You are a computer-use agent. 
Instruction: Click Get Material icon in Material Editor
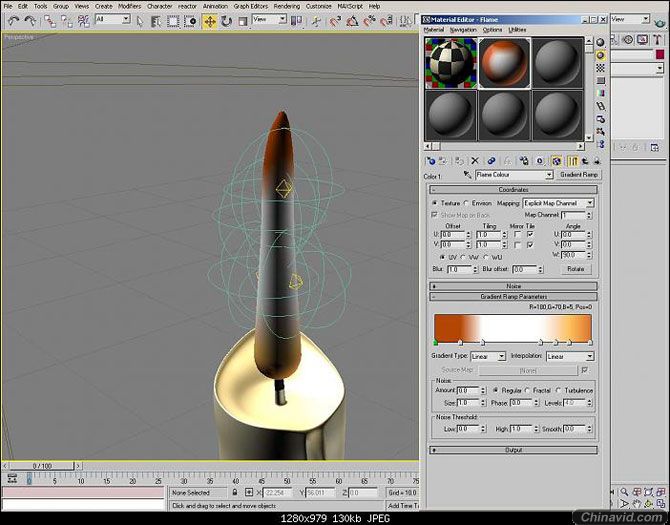430,161
